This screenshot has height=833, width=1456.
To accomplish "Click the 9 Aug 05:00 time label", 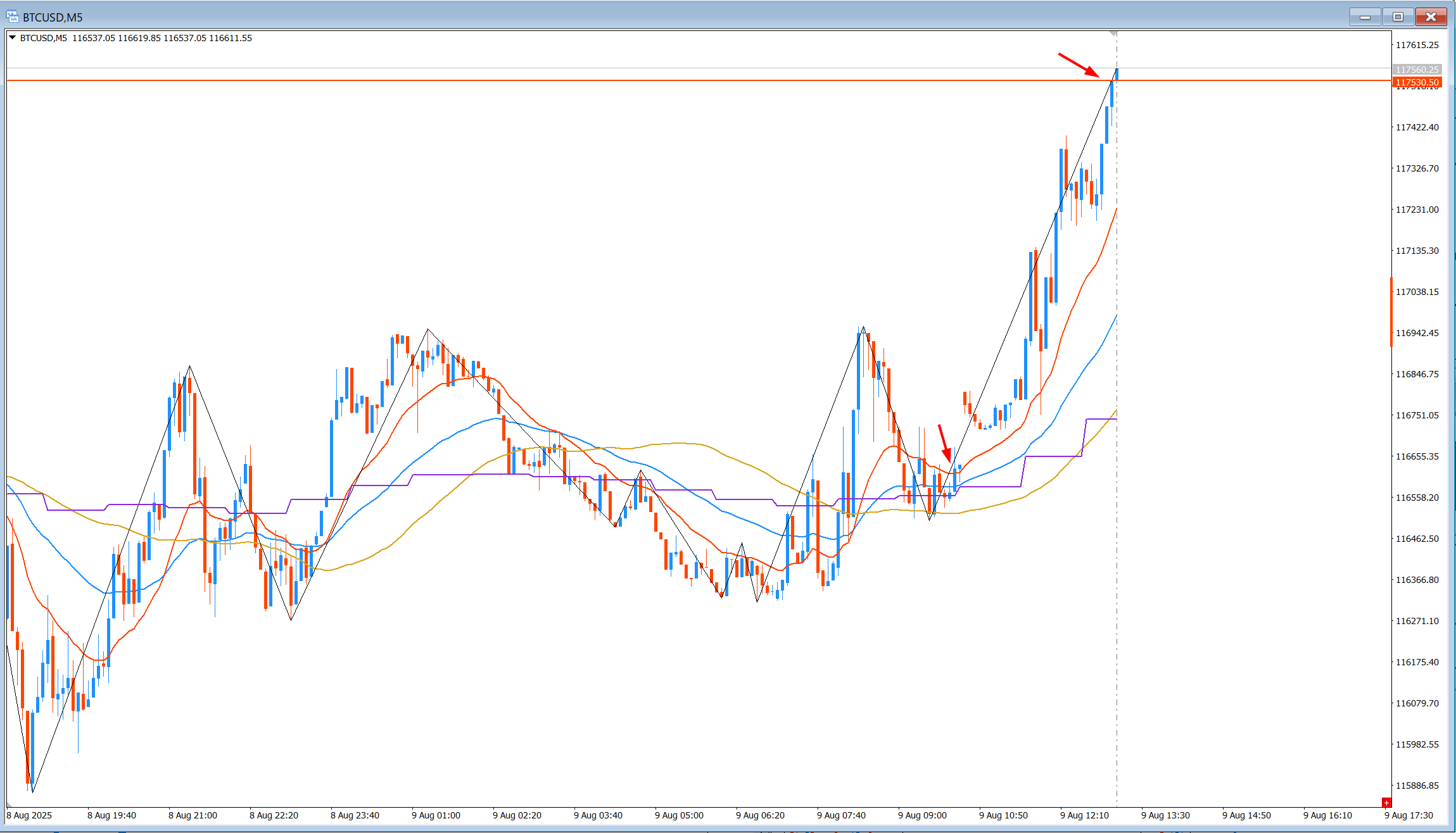I will coord(679,815).
